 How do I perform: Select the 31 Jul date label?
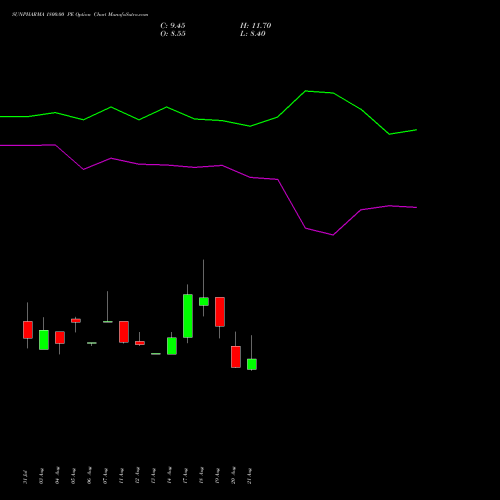(x=26, y=477)
